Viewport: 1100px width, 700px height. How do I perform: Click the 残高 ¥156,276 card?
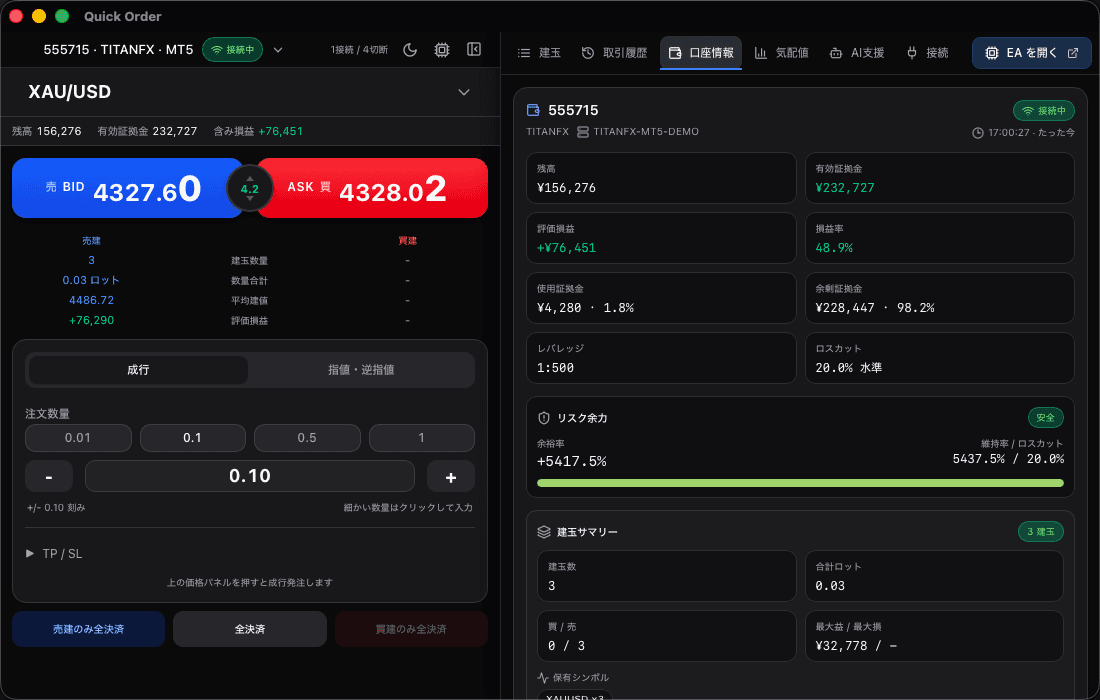pos(662,178)
